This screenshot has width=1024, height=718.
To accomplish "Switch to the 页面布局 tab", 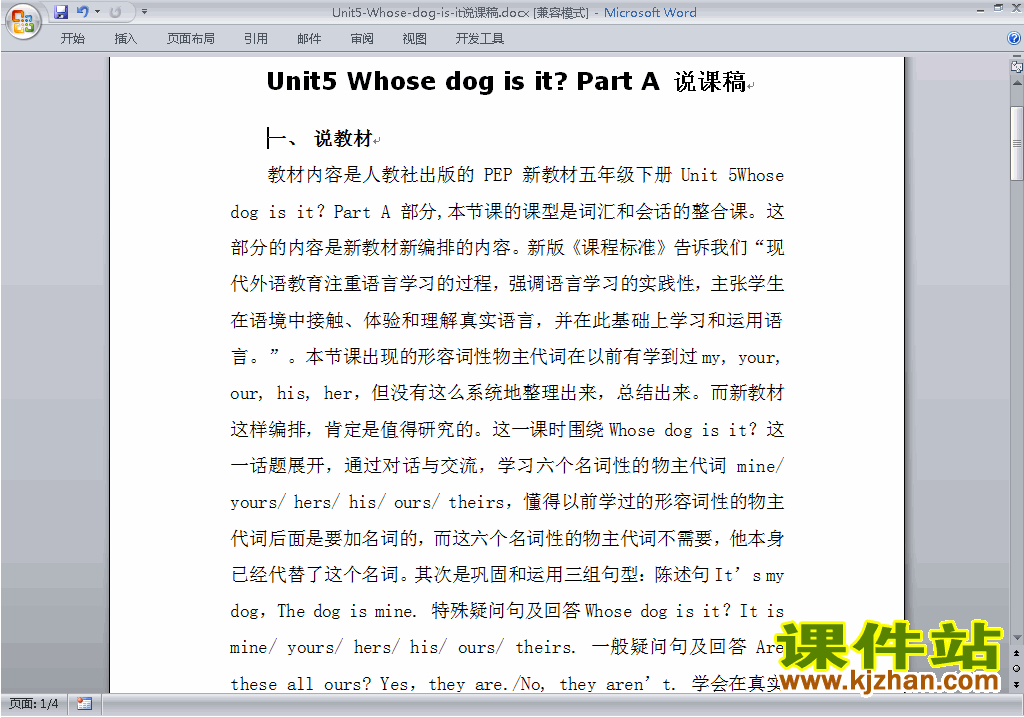I will click(190, 39).
